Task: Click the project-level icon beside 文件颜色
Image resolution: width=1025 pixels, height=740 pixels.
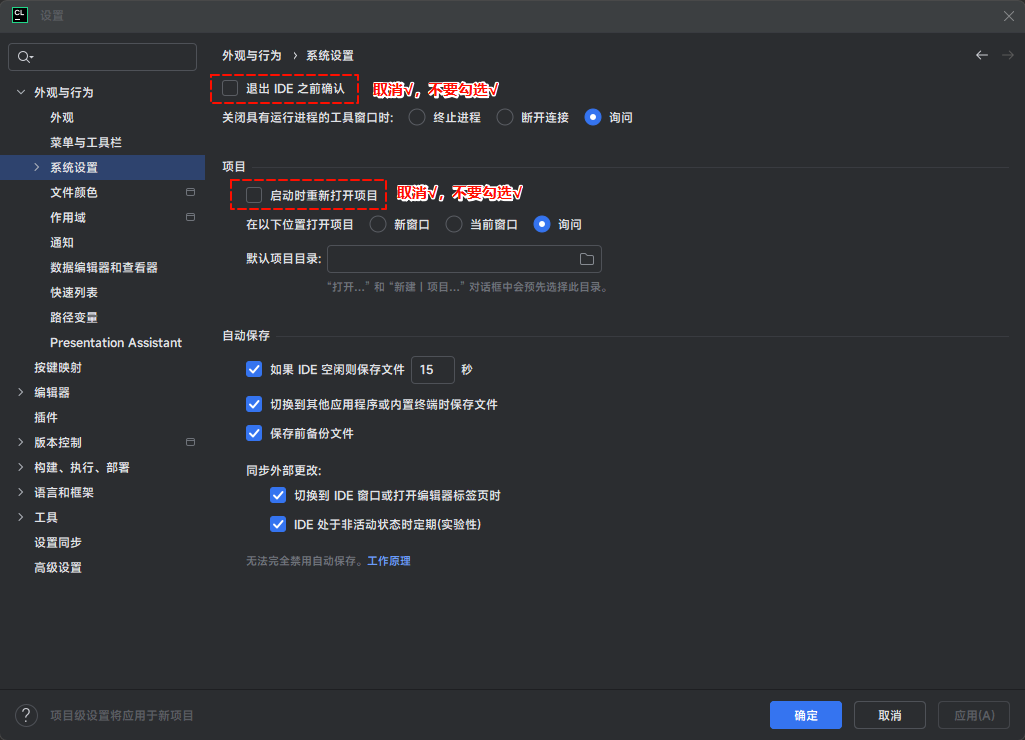Action: tap(190, 192)
